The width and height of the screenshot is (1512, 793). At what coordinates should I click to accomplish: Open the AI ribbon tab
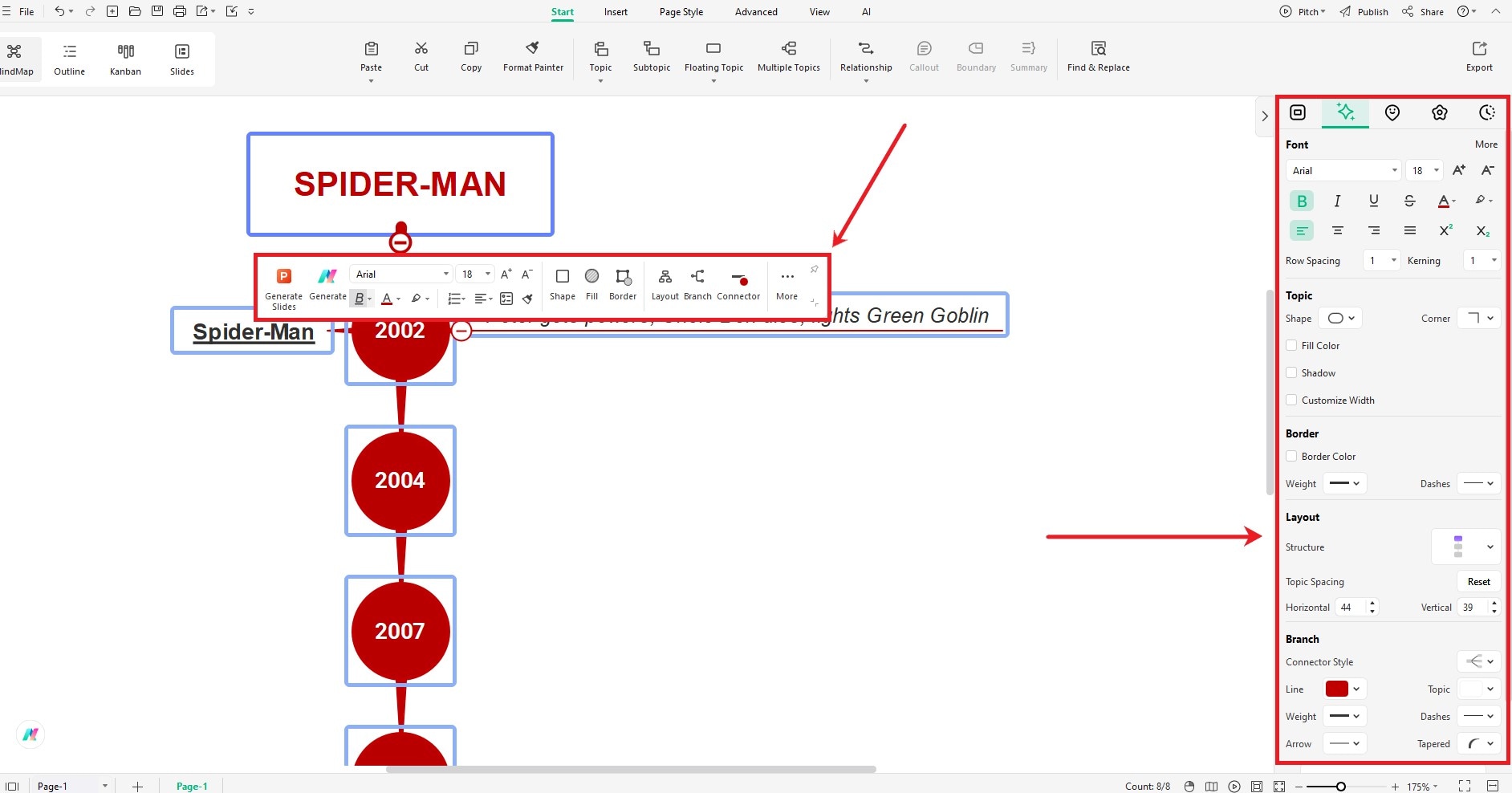pyautogui.click(x=866, y=12)
